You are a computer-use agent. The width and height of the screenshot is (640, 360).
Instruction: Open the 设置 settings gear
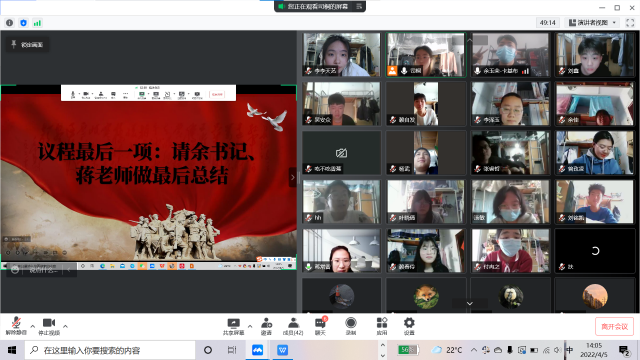point(409,326)
